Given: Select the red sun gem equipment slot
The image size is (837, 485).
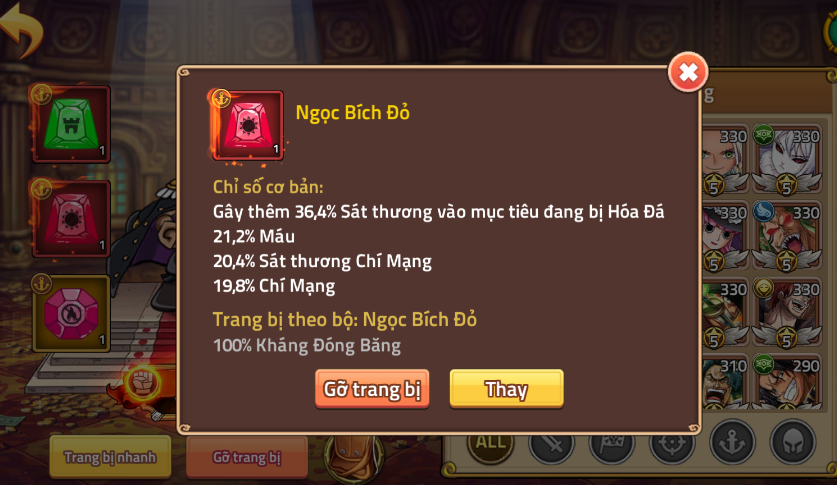Looking at the screenshot, I should (71, 219).
